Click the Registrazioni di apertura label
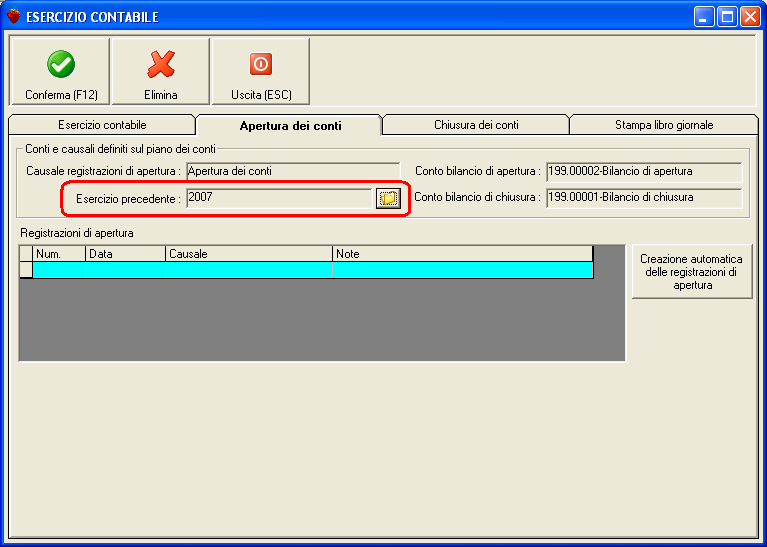The image size is (767, 547). click(x=77, y=233)
